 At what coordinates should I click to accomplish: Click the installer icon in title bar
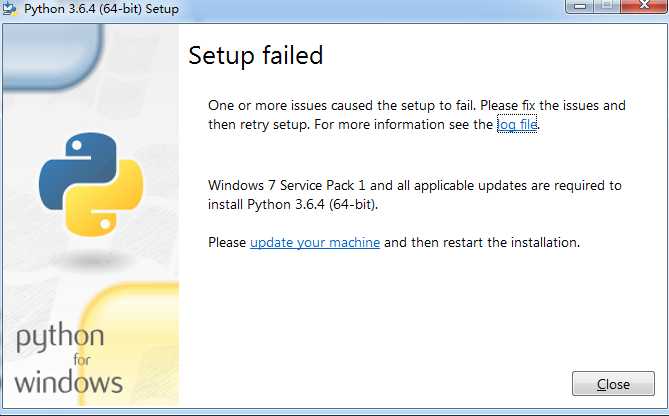(9, 9)
